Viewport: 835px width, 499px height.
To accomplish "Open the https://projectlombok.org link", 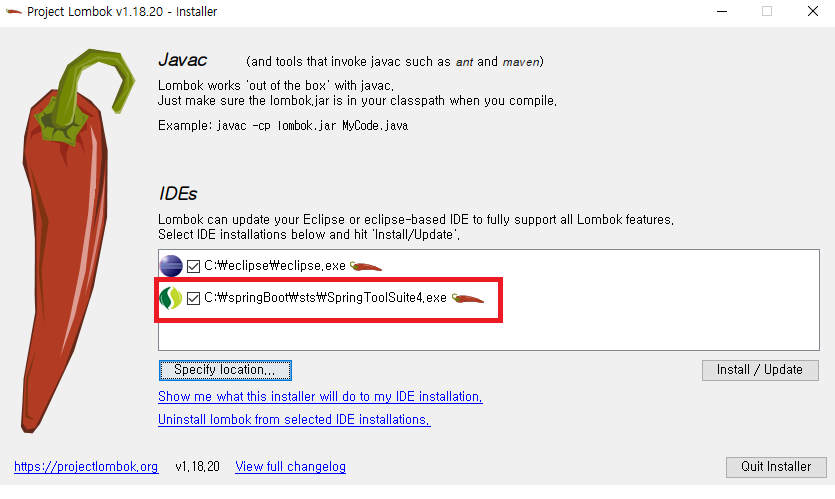I will 86,467.
